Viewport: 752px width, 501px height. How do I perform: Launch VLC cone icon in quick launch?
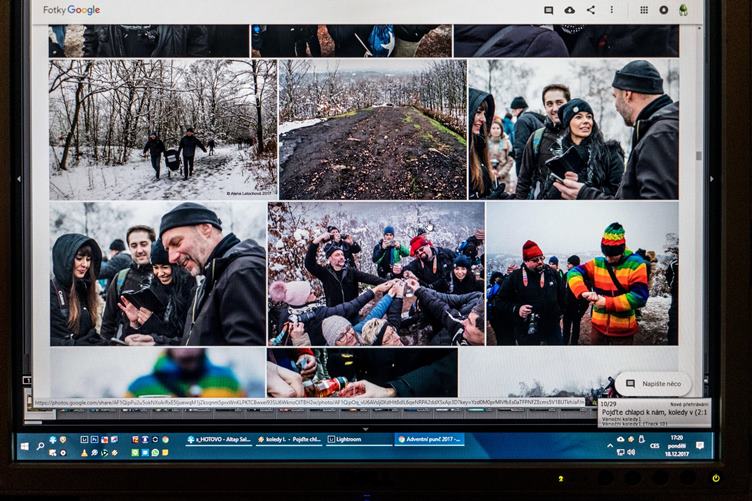(84, 453)
